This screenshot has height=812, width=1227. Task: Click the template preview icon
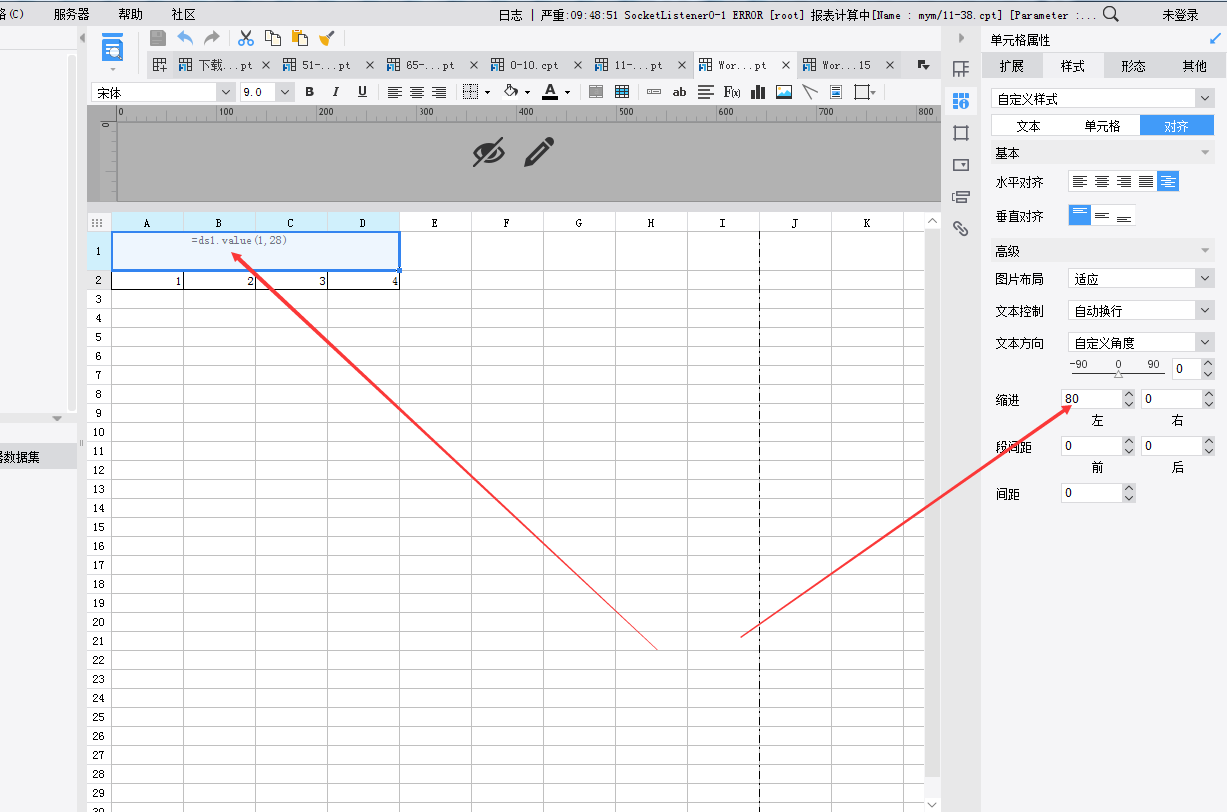coord(113,48)
